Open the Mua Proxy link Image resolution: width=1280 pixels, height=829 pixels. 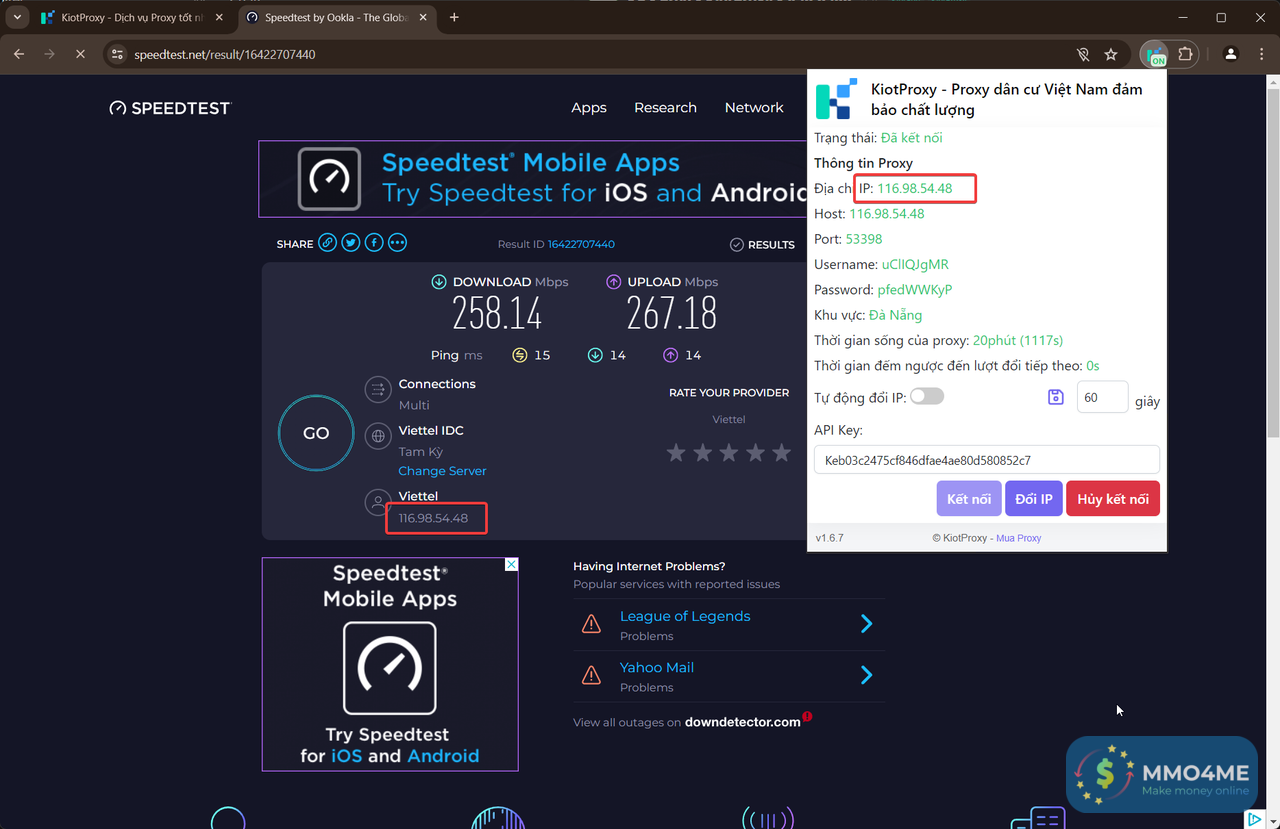(1019, 538)
